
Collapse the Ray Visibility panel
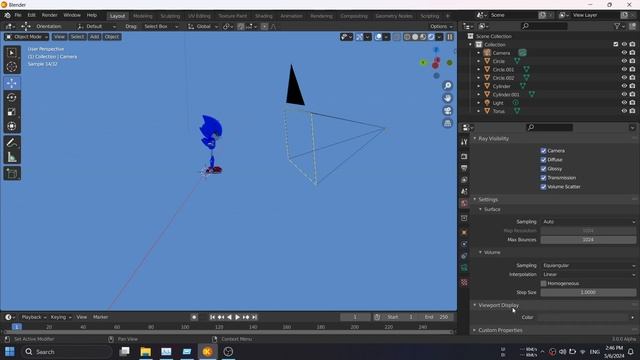(493, 139)
